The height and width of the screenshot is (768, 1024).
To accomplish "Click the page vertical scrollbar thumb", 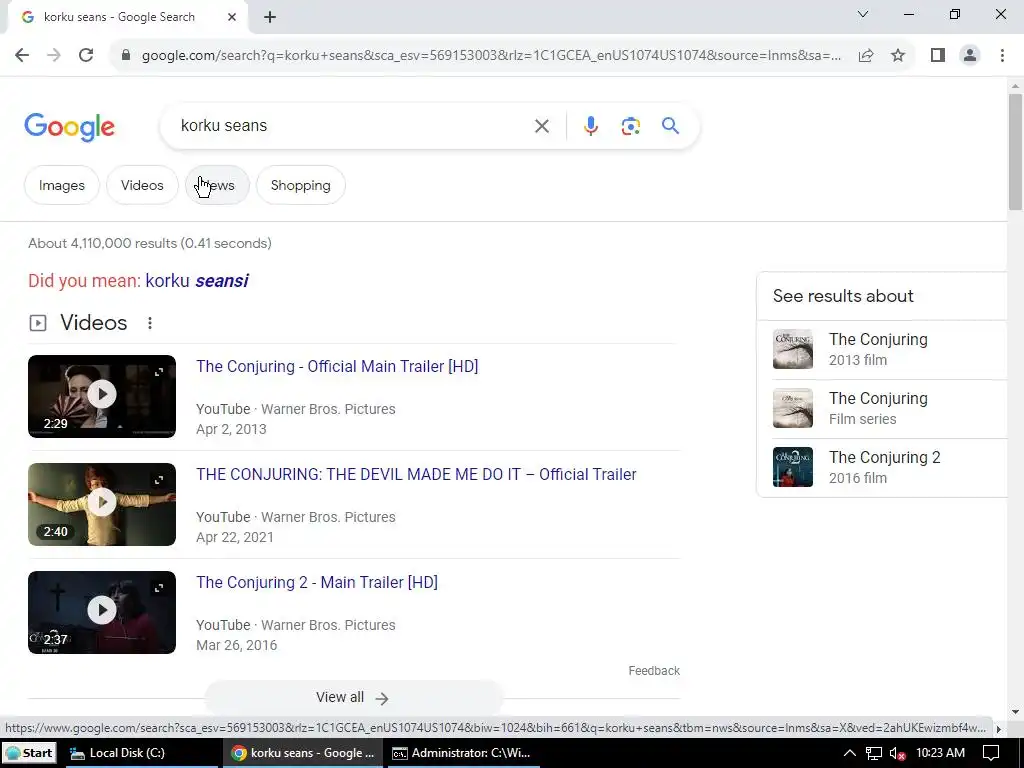I will tap(1015, 152).
